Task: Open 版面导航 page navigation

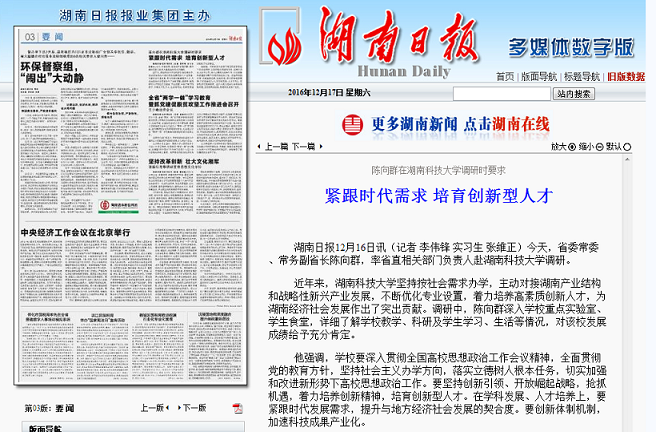Action: tap(539, 77)
